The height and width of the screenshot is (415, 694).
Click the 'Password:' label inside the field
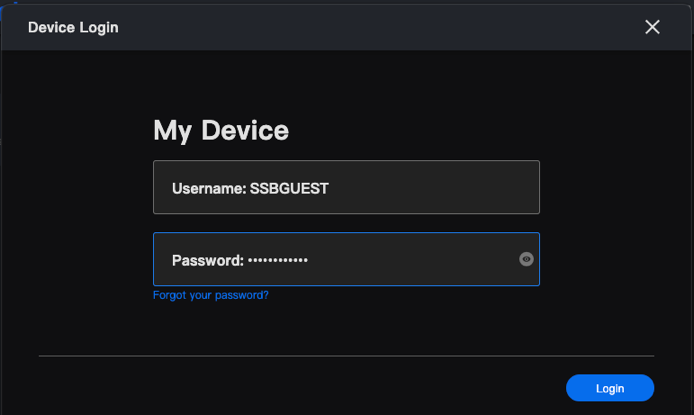pyautogui.click(x=208, y=260)
